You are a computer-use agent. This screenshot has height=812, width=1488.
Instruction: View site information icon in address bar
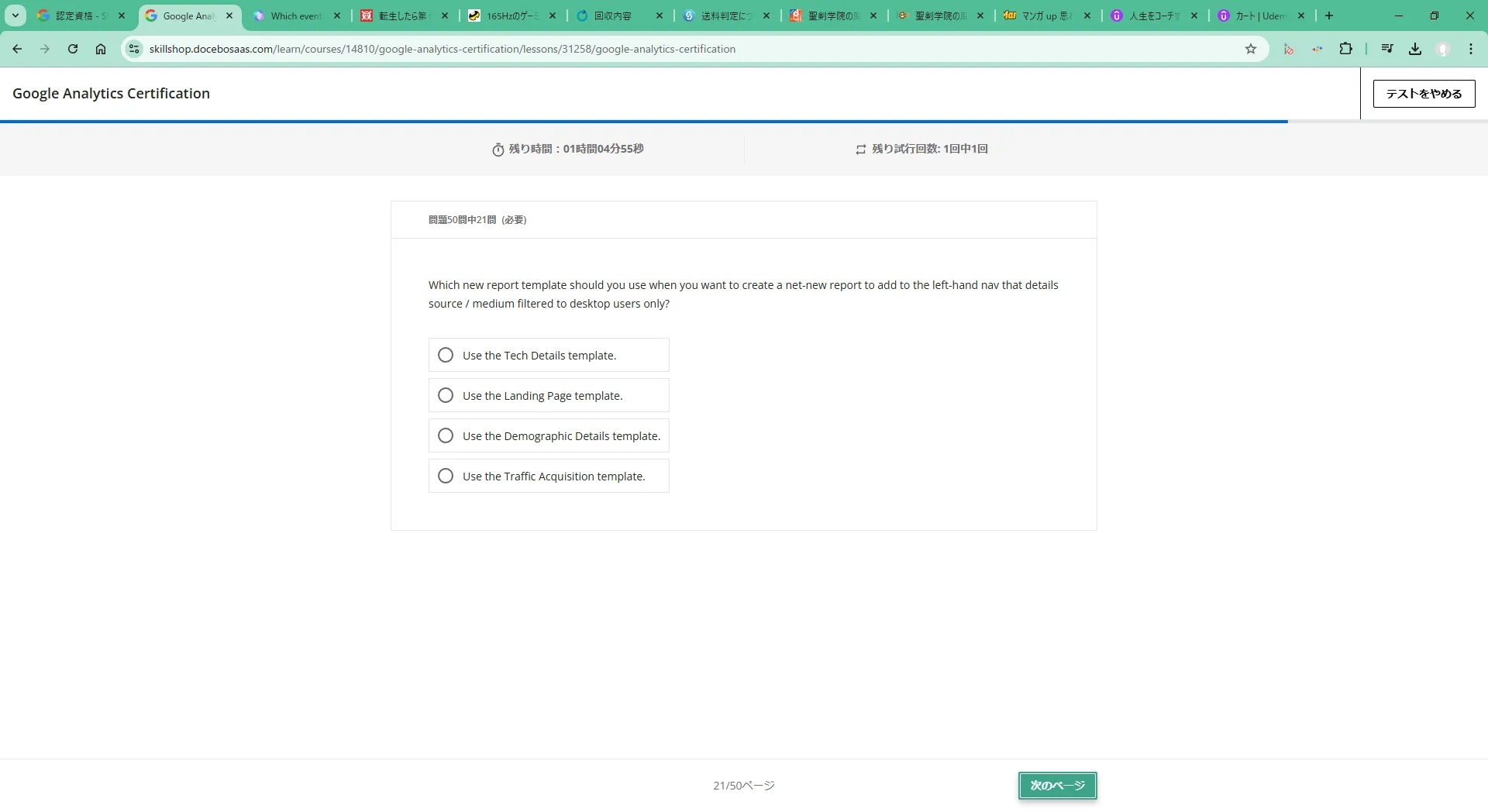click(134, 49)
